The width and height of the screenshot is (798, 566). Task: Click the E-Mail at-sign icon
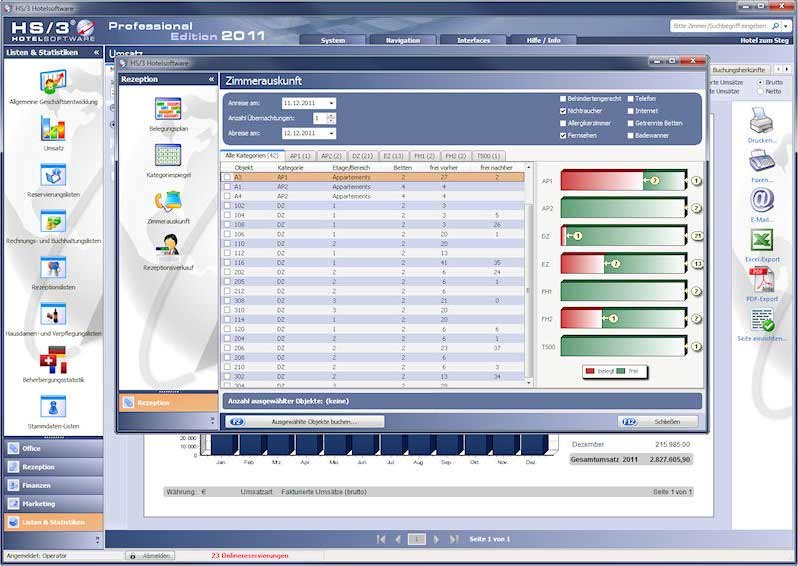pyautogui.click(x=761, y=201)
